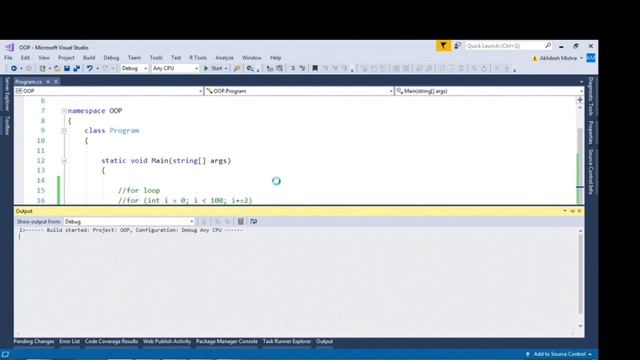The image size is (640, 360).
Task: Open the Output panel window position dropdown
Action: (x=565, y=211)
